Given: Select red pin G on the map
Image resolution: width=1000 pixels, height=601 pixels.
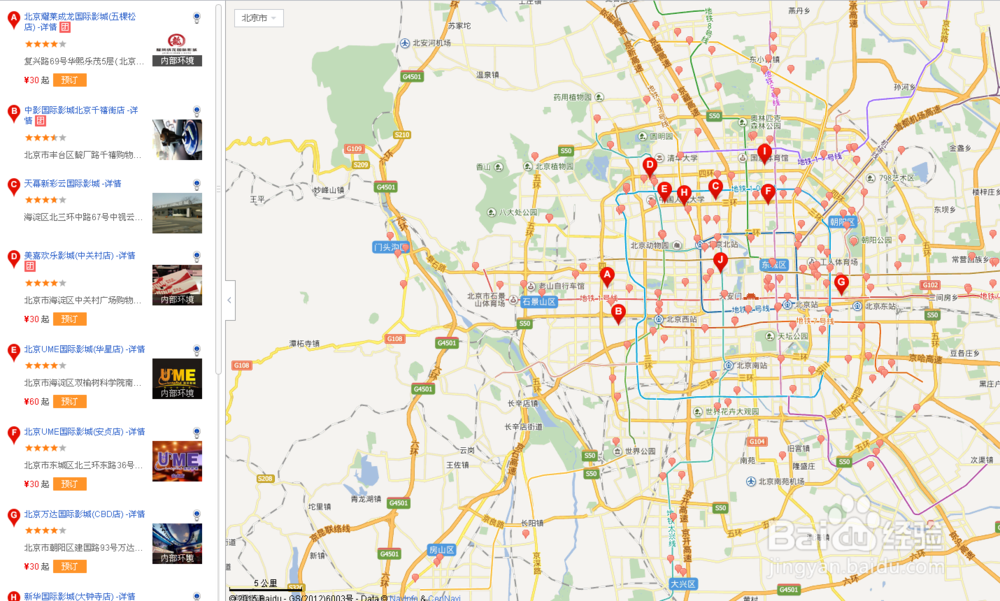Looking at the screenshot, I should (841, 283).
